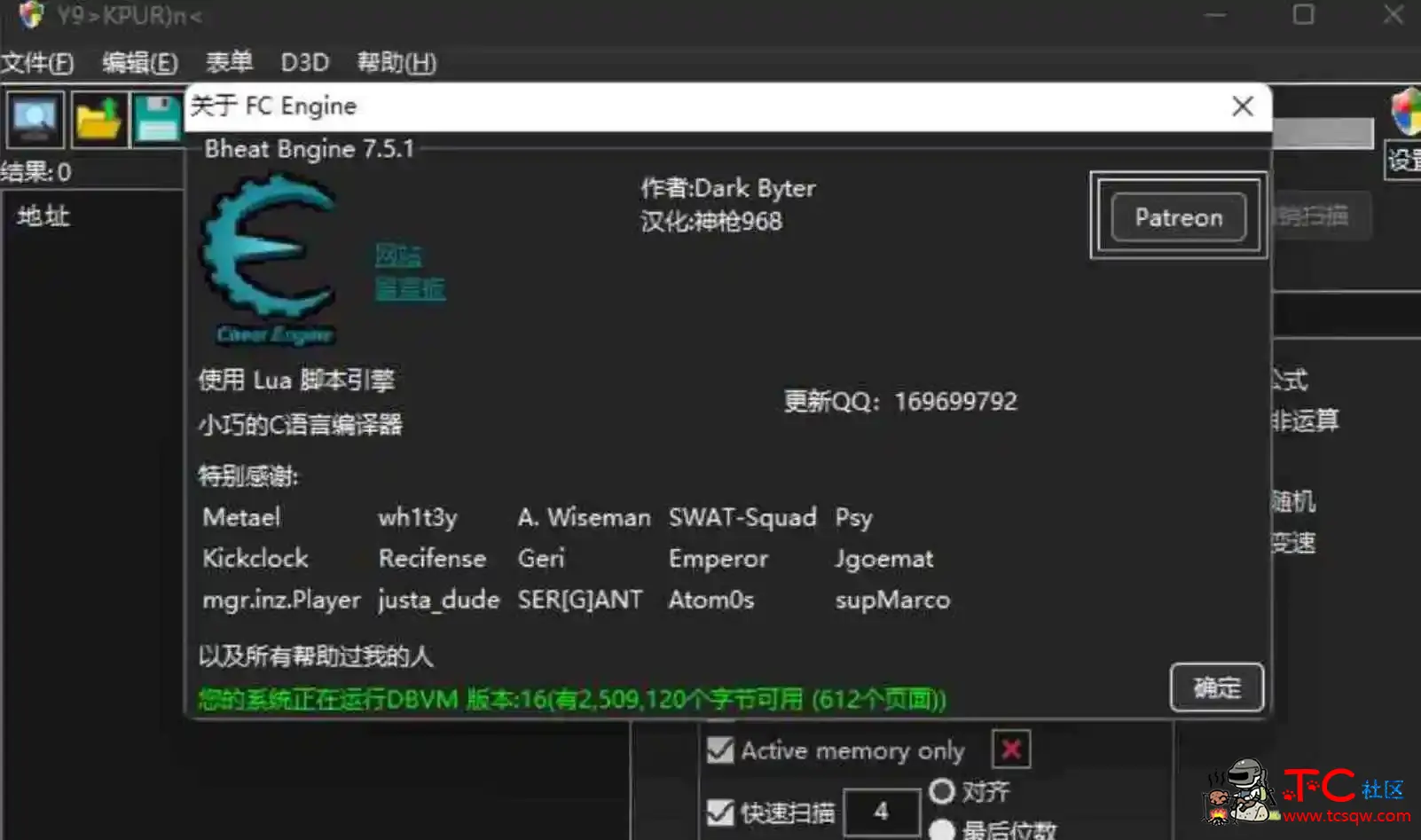Image resolution: width=1421 pixels, height=840 pixels.
Task: Click the name Recifense in credits
Action: pos(432,558)
